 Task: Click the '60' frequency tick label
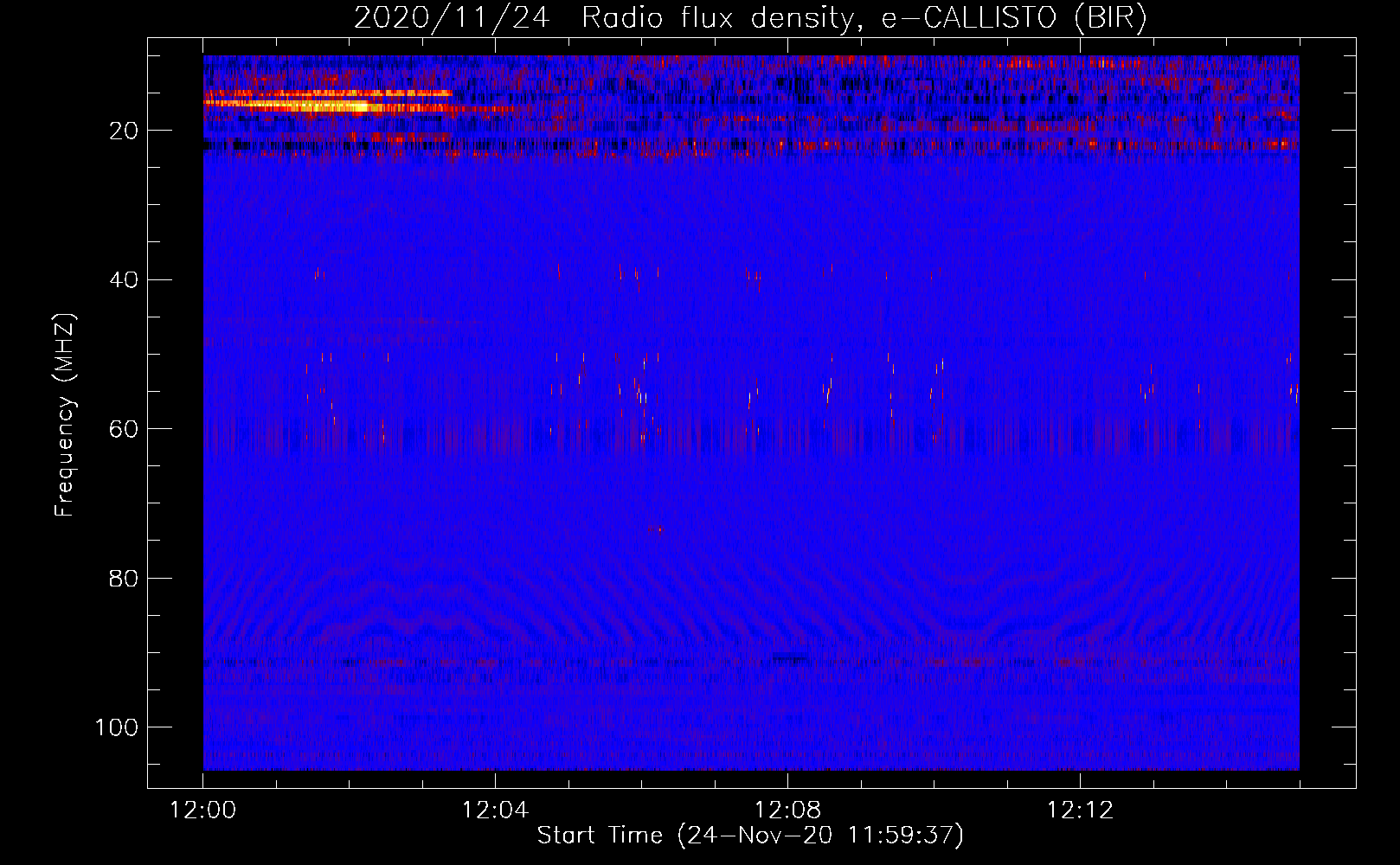pos(124,429)
